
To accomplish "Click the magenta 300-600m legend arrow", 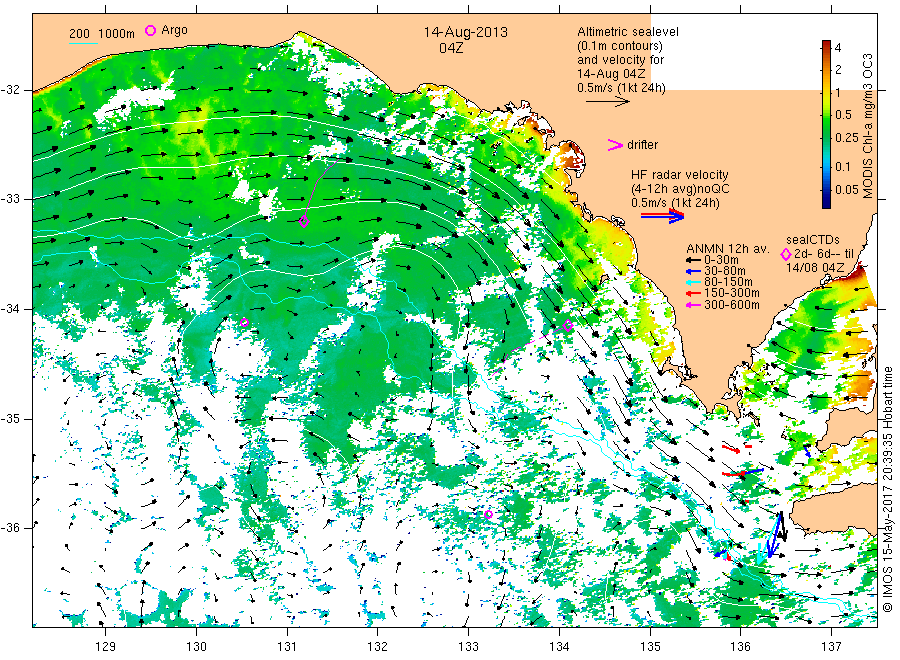I will pyautogui.click(x=693, y=305).
